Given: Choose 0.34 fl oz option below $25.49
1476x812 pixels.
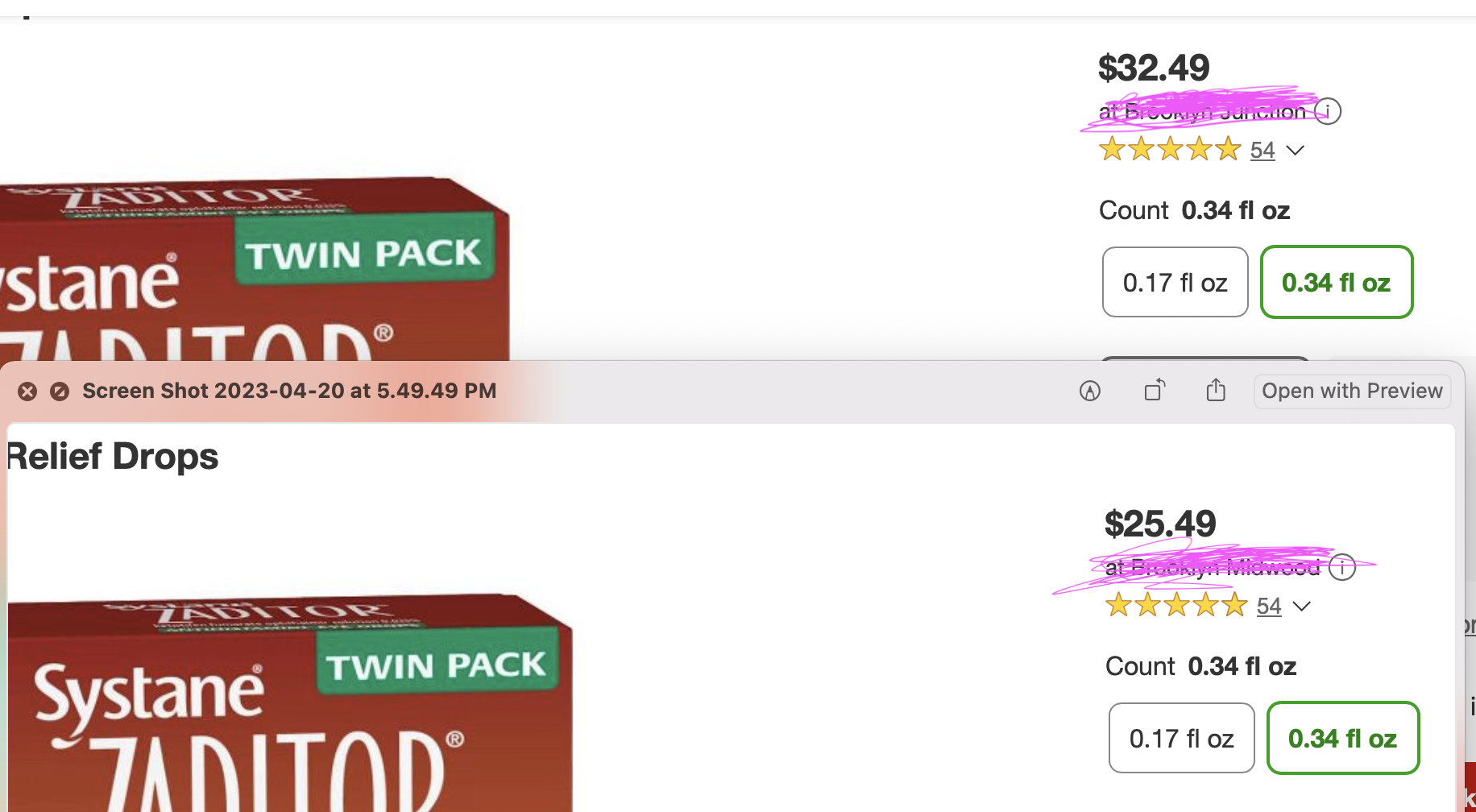Looking at the screenshot, I should pos(1342,739).
